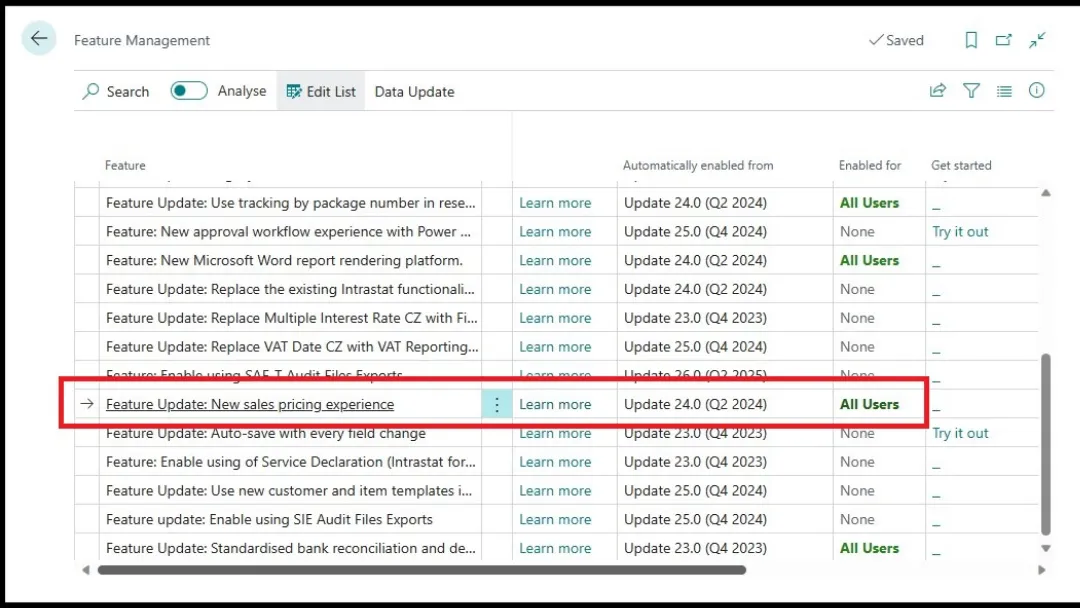Click the horizontal scrollbar thumb
Viewport: 1080px width, 608px height.
pyautogui.click(x=422, y=570)
